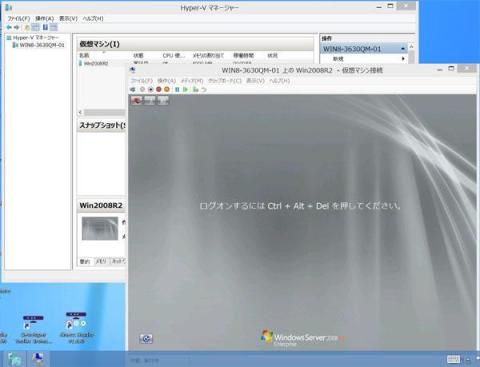Click the 稼働時間 column header
480x367 pixels.
[243, 55]
